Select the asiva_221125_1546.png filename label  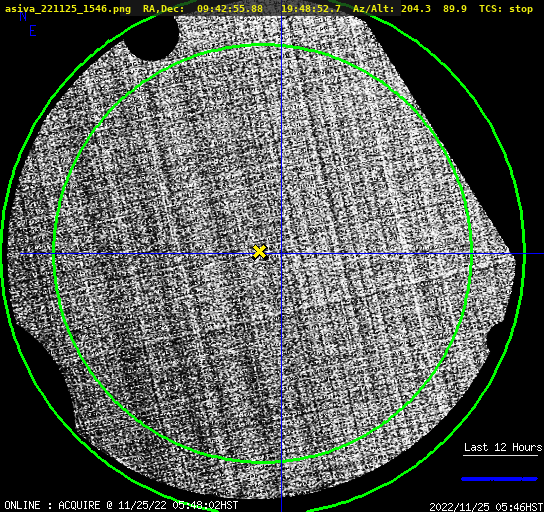68,9
